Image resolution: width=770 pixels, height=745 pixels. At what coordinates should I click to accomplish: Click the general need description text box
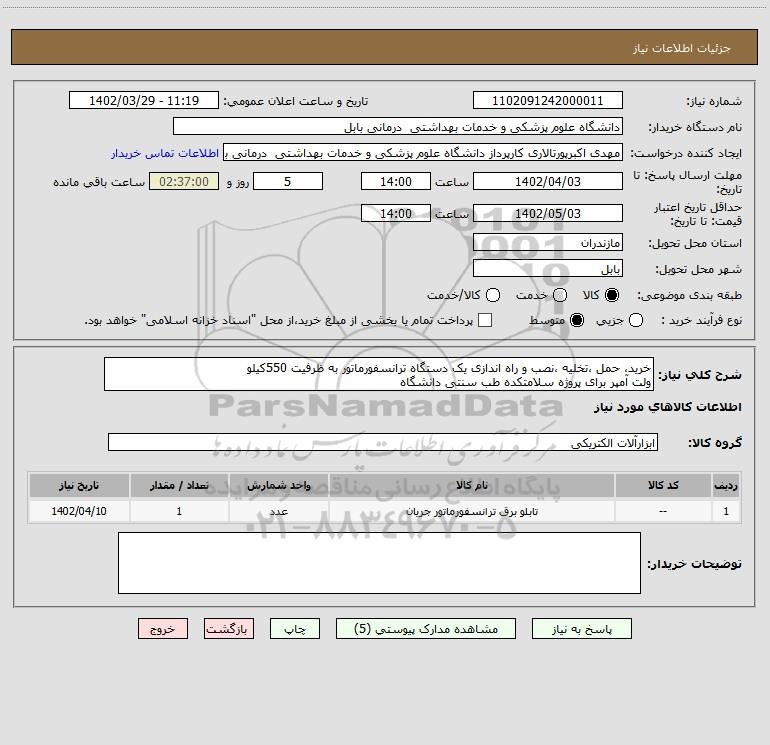tap(379, 374)
